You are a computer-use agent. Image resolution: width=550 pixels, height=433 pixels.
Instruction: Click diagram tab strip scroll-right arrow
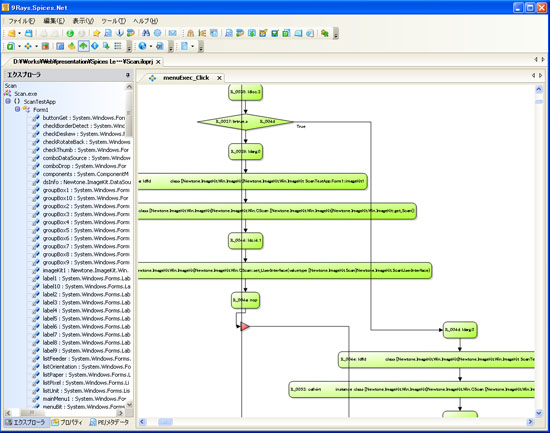pos(541,75)
